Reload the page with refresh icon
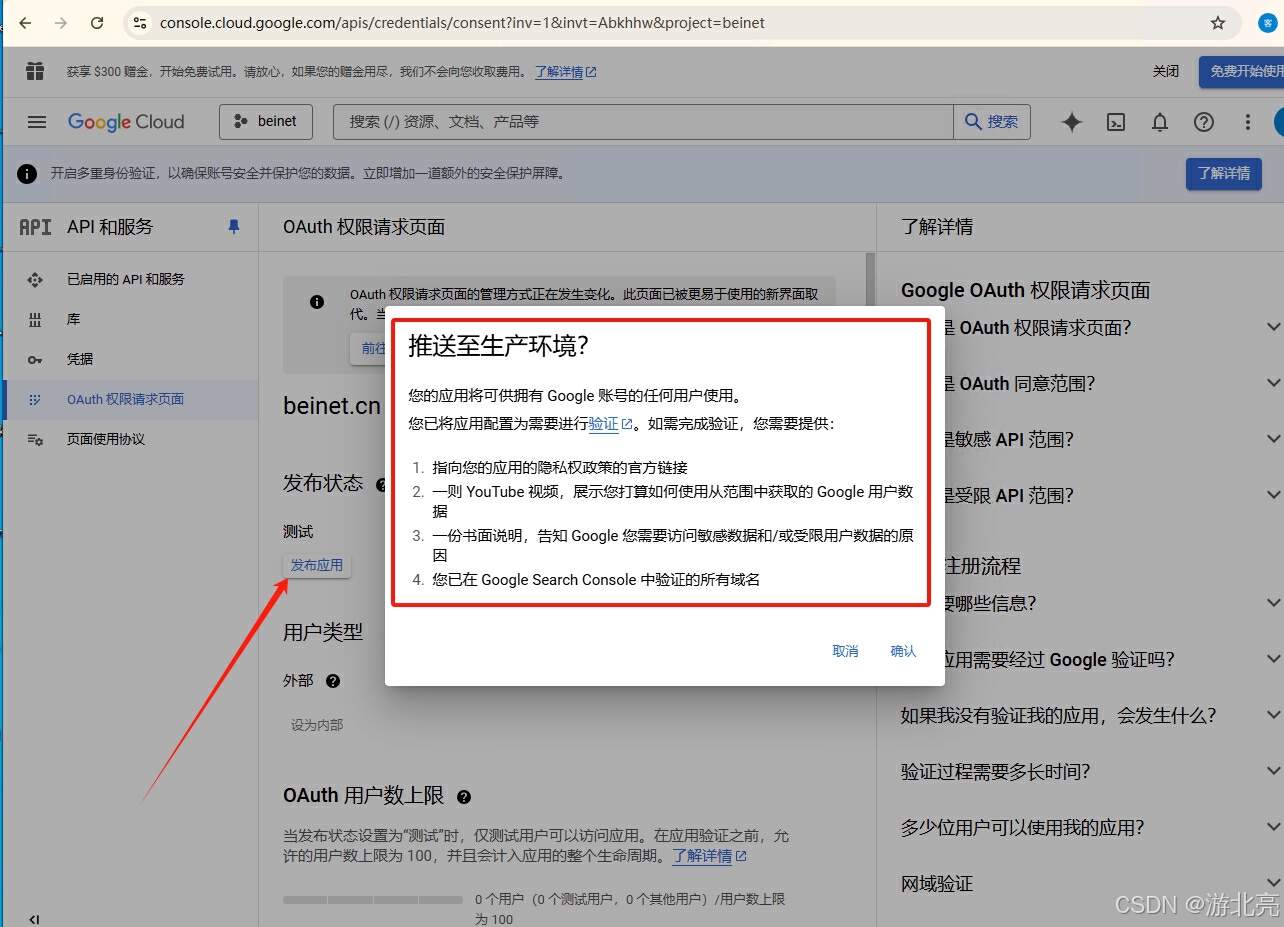Screen dimensions: 1284x927 (97, 22)
